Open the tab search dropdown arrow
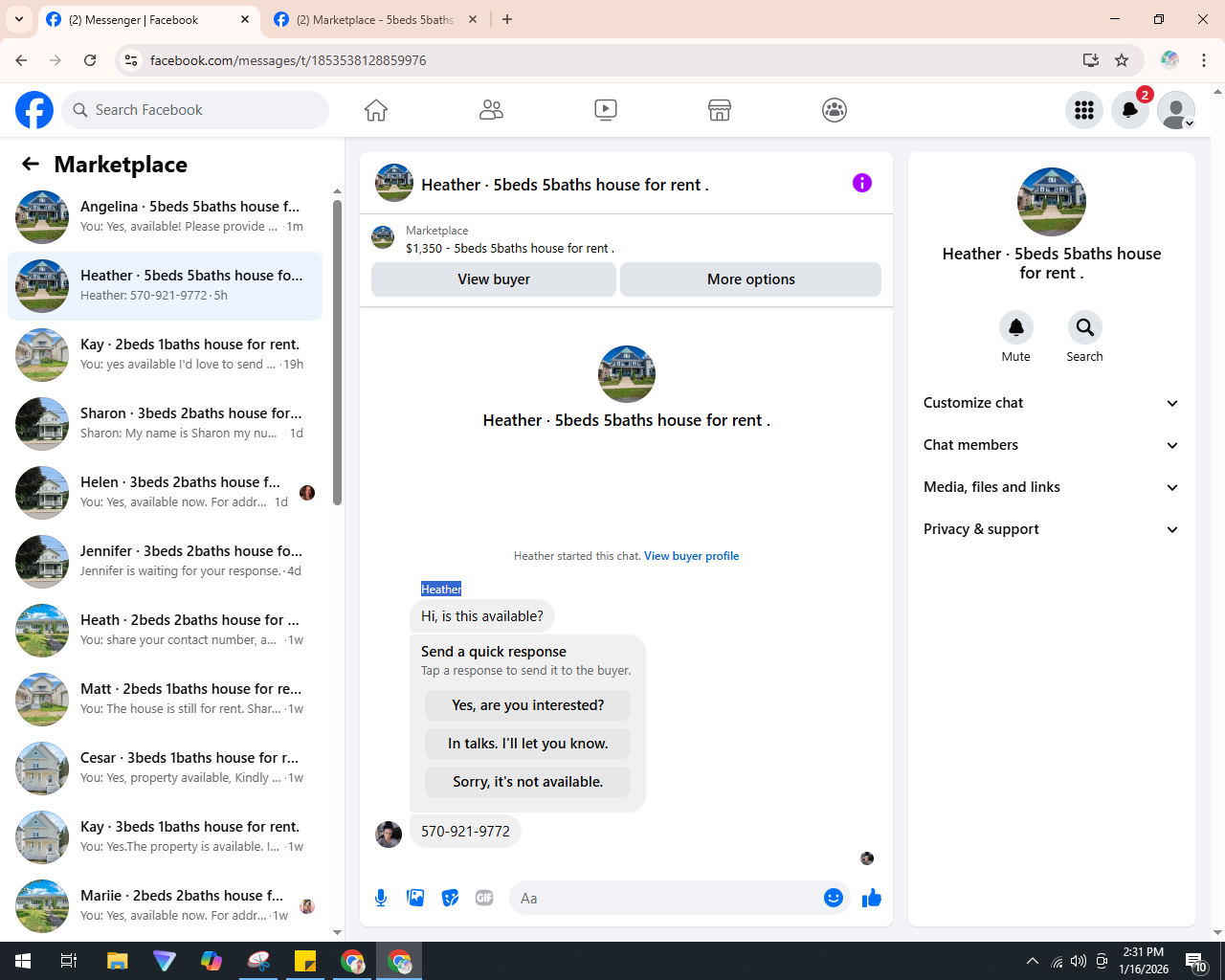This screenshot has height=980, width=1225. point(19,19)
